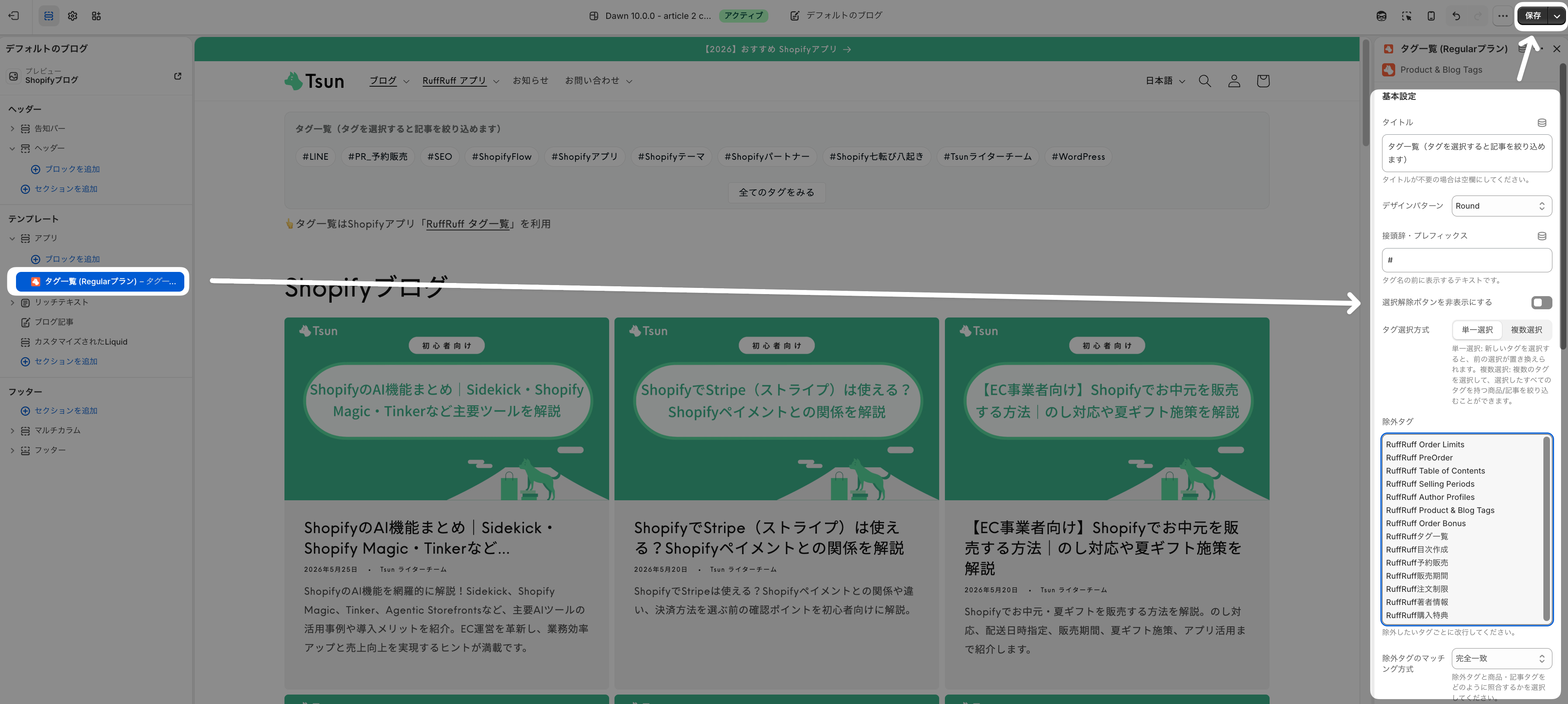Open the ShopifyでStripe article thumbnail
The height and width of the screenshot is (704, 1568).
click(776, 409)
